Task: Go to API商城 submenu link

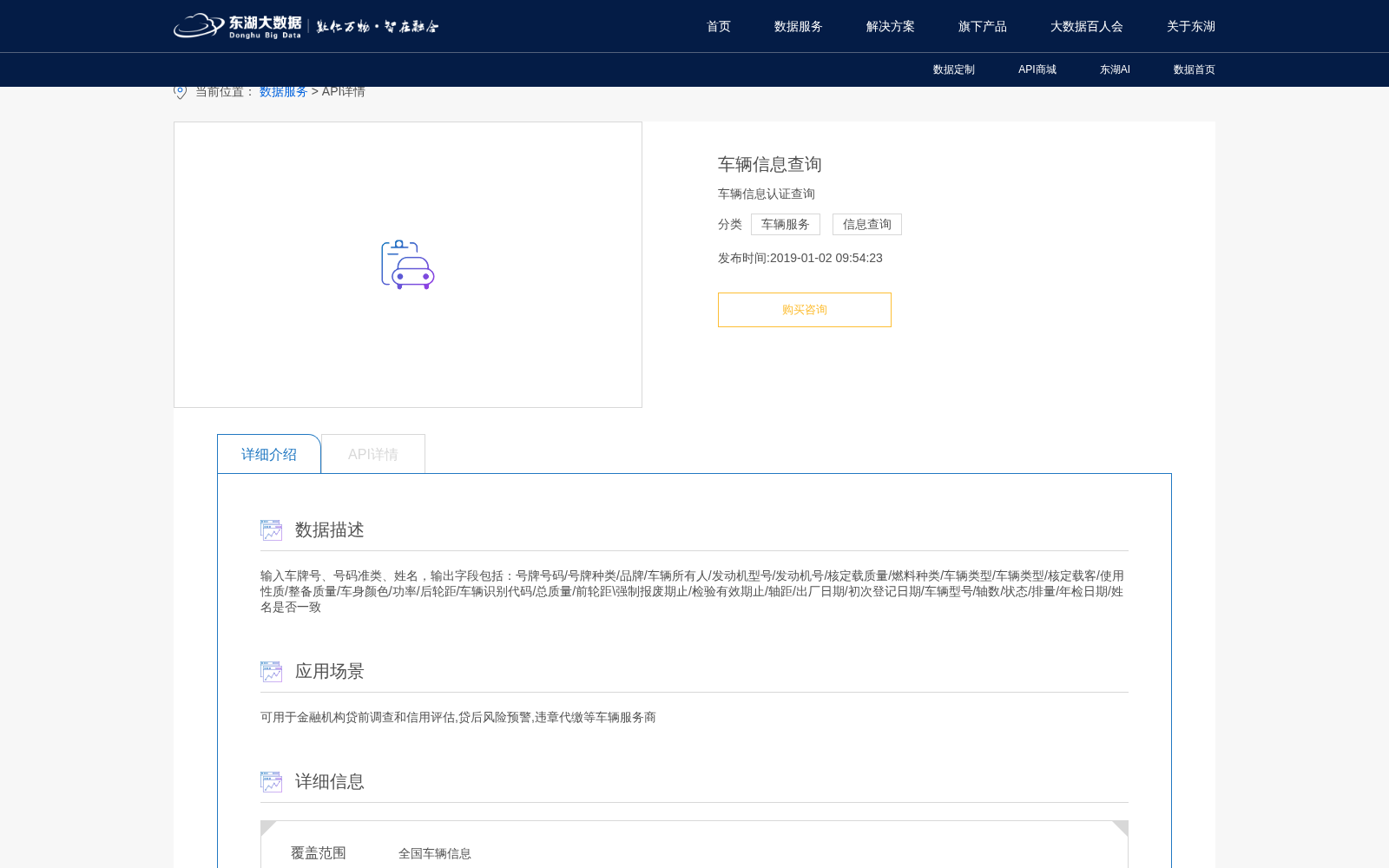Action: point(1037,69)
